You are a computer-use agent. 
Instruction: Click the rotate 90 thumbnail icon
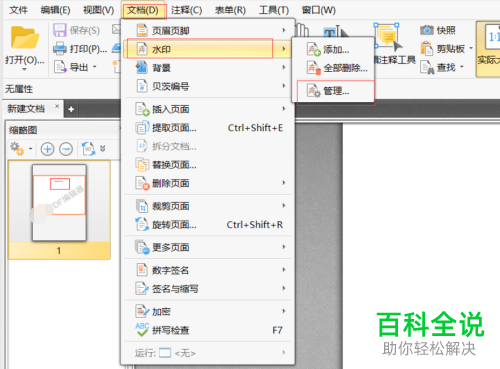coord(89,149)
